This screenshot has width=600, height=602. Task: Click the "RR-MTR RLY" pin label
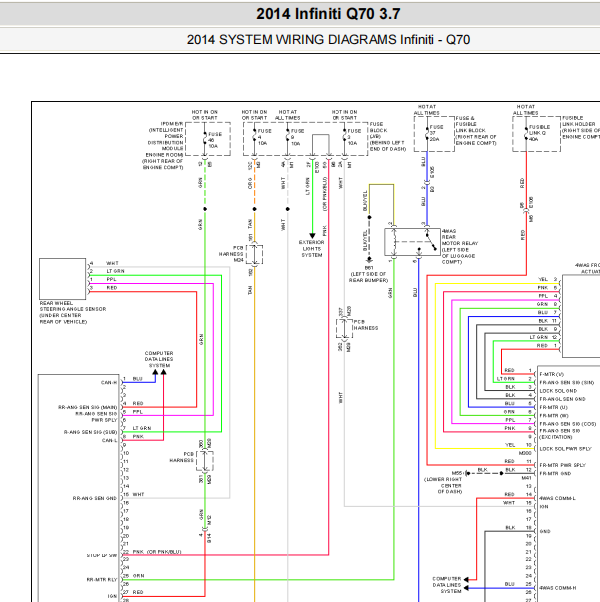click(102, 580)
